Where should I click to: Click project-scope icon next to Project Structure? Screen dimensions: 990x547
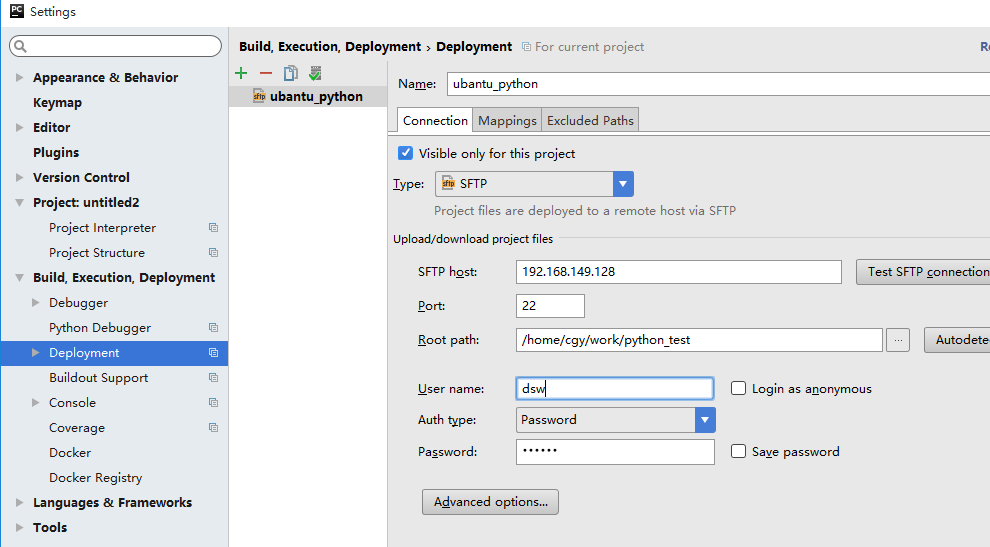click(213, 253)
